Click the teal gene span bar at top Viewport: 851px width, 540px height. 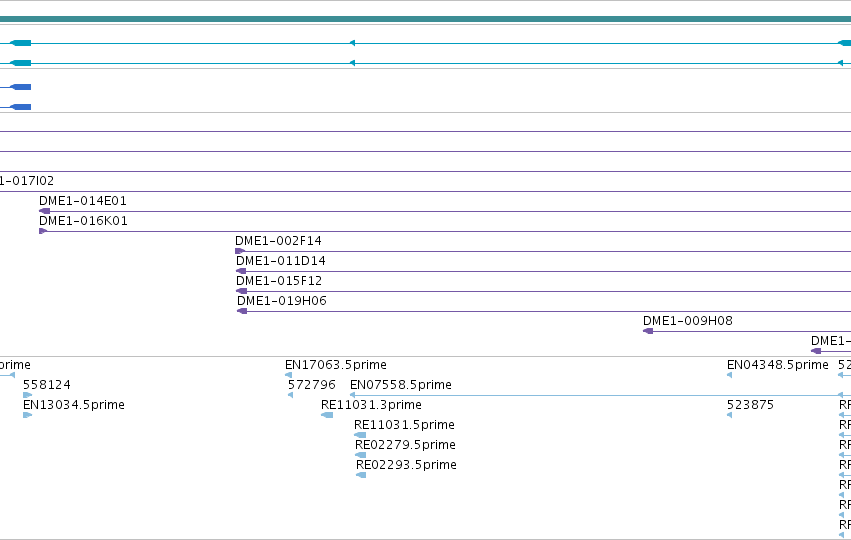coord(426,19)
